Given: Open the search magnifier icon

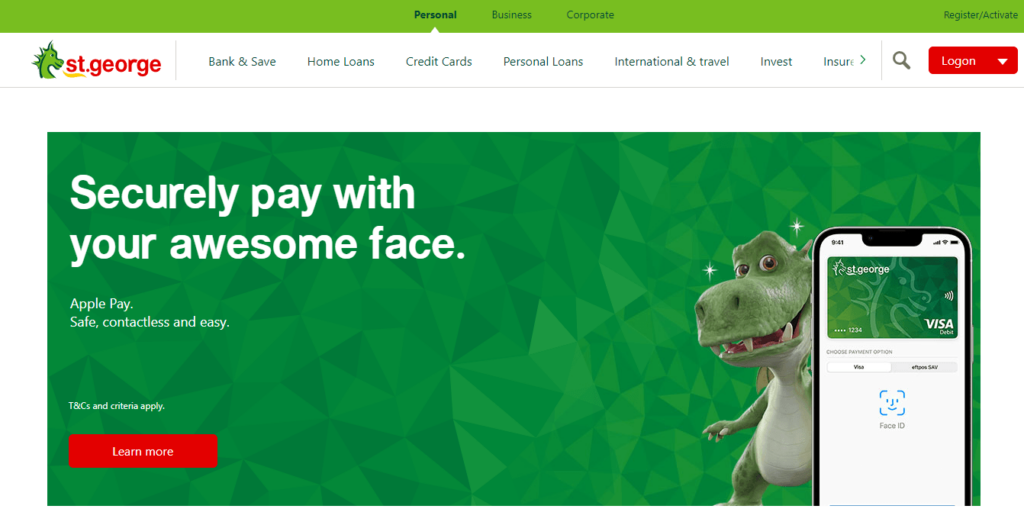Looking at the screenshot, I should [x=901, y=61].
